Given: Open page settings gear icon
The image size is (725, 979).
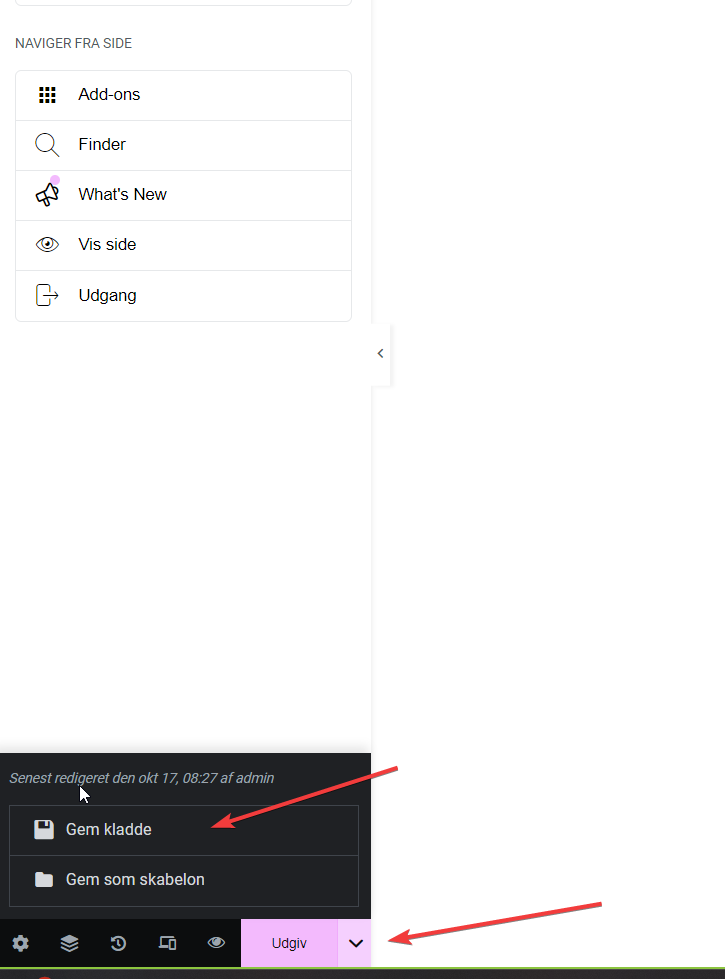Looking at the screenshot, I should click(20, 943).
